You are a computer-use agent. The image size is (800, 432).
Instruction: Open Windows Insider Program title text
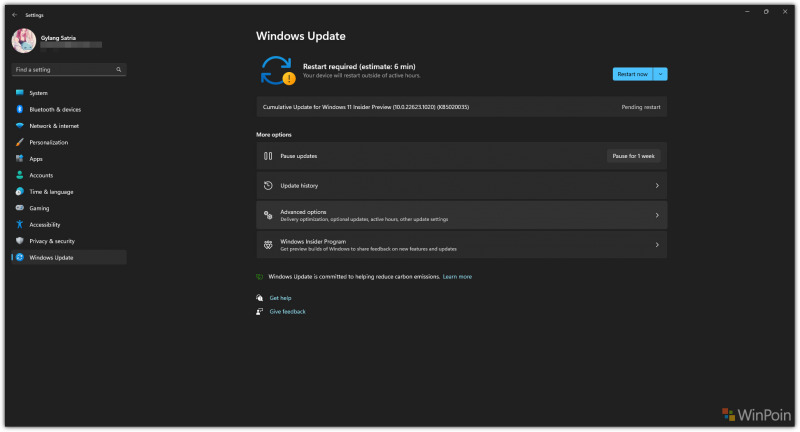pos(313,241)
